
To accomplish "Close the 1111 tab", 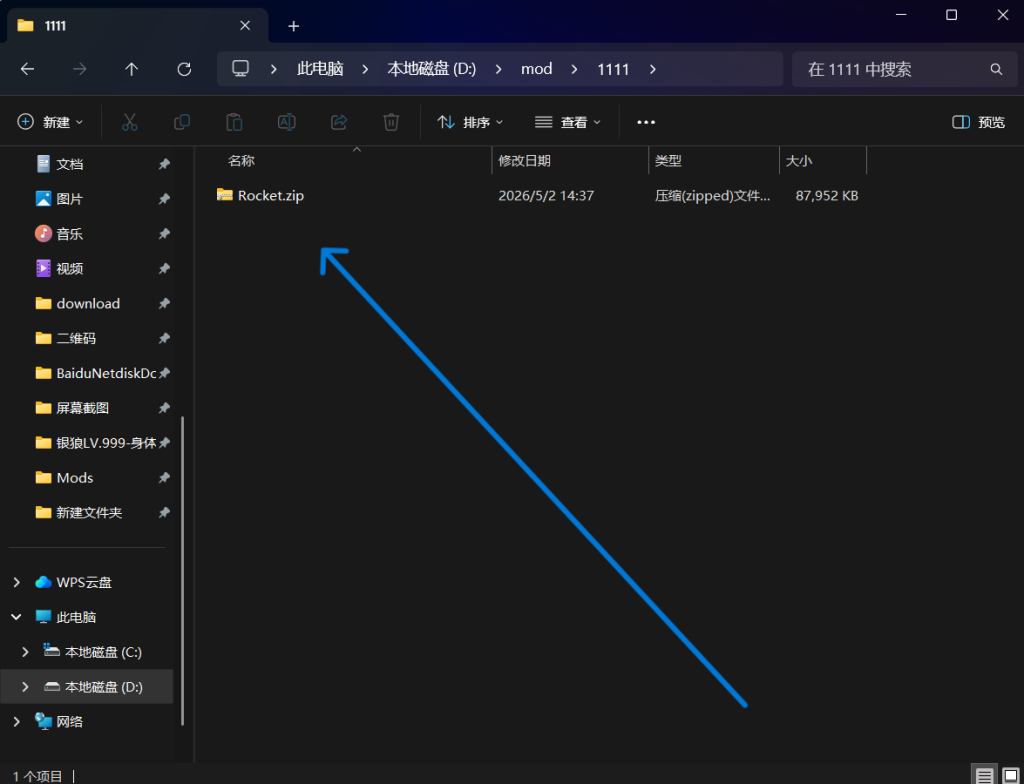I will click(x=245, y=25).
